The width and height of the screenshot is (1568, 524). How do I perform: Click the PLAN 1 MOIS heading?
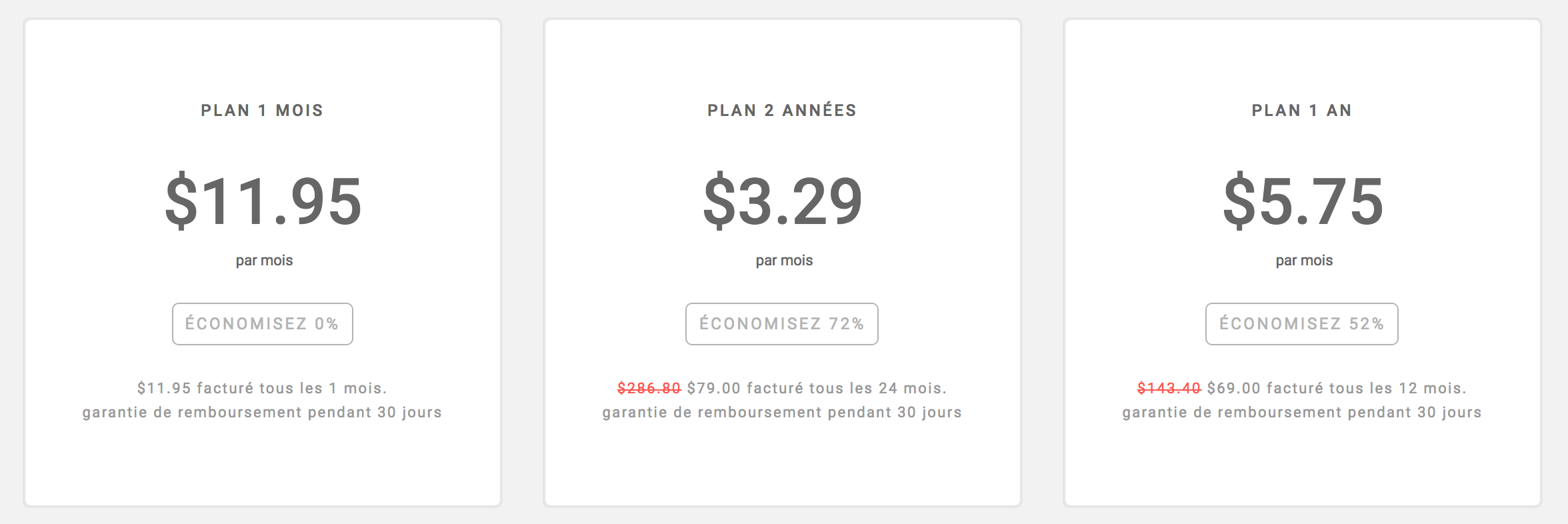click(x=262, y=111)
